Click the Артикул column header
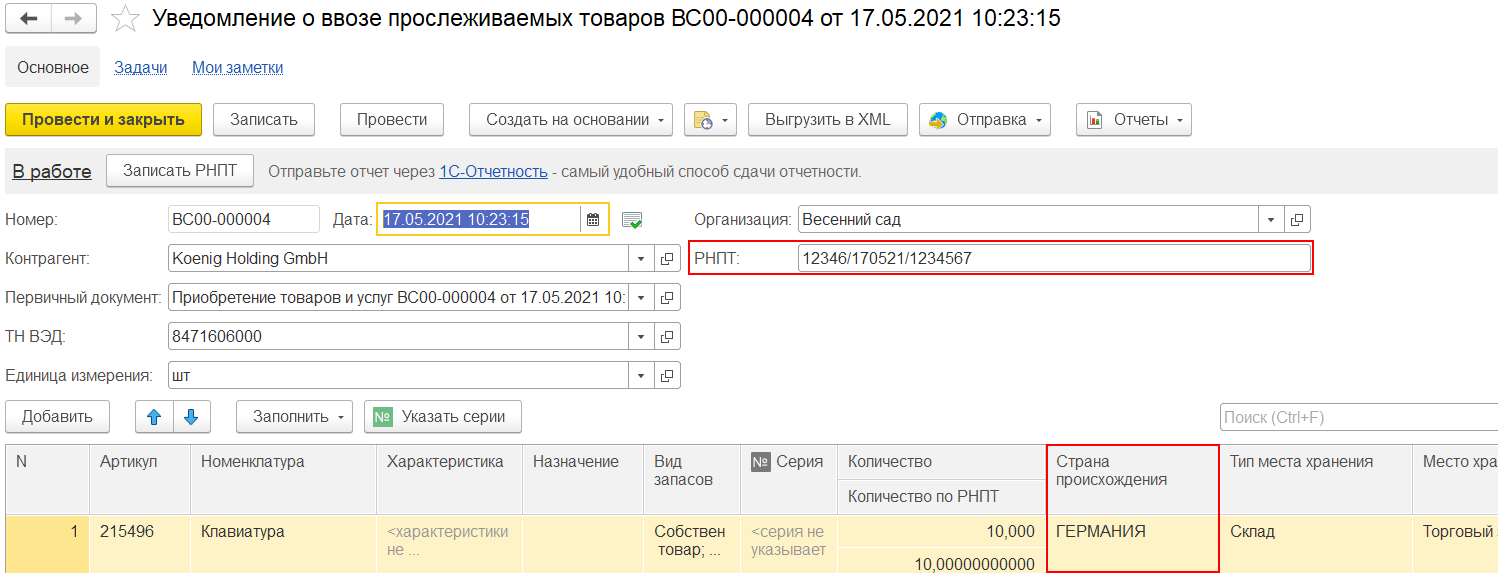This screenshot has height=573, width=1498. pos(139,480)
